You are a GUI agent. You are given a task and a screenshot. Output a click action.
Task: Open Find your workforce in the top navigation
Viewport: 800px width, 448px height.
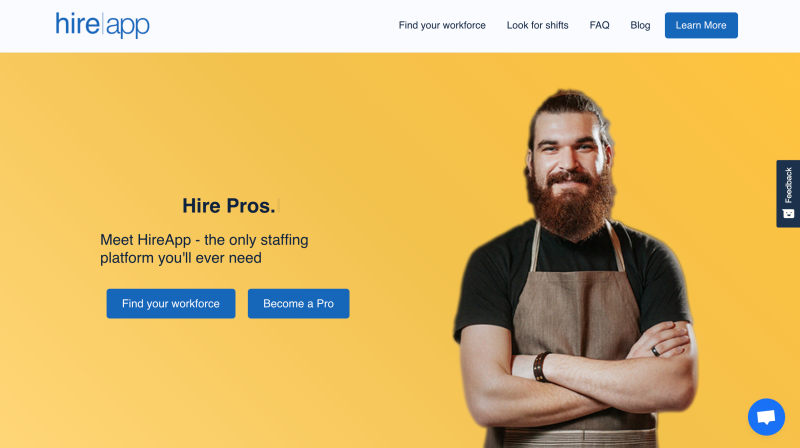(442, 25)
